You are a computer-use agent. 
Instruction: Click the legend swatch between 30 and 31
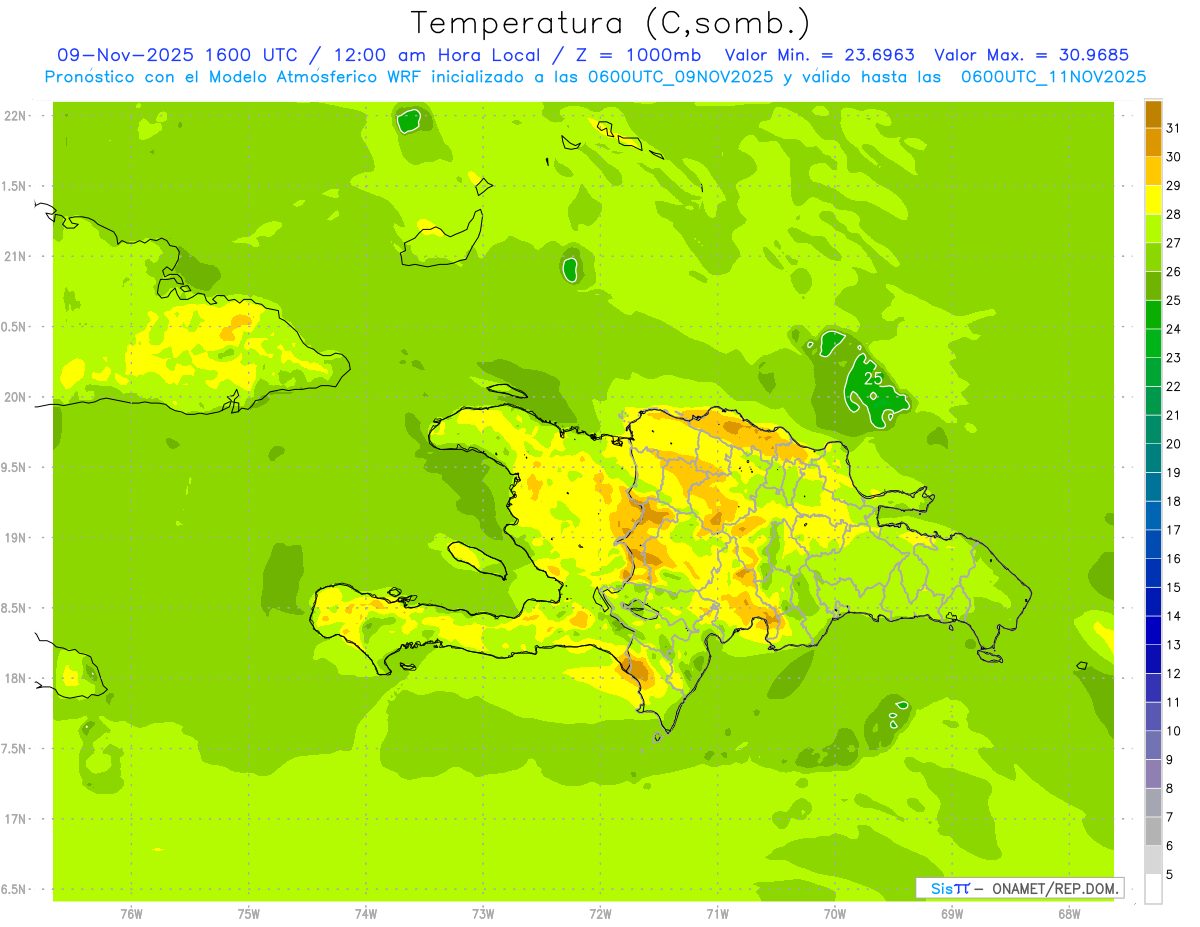click(1153, 142)
